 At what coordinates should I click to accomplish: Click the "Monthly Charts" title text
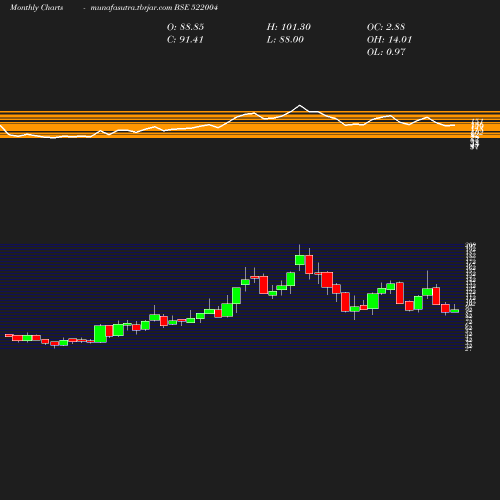(x=36, y=7)
